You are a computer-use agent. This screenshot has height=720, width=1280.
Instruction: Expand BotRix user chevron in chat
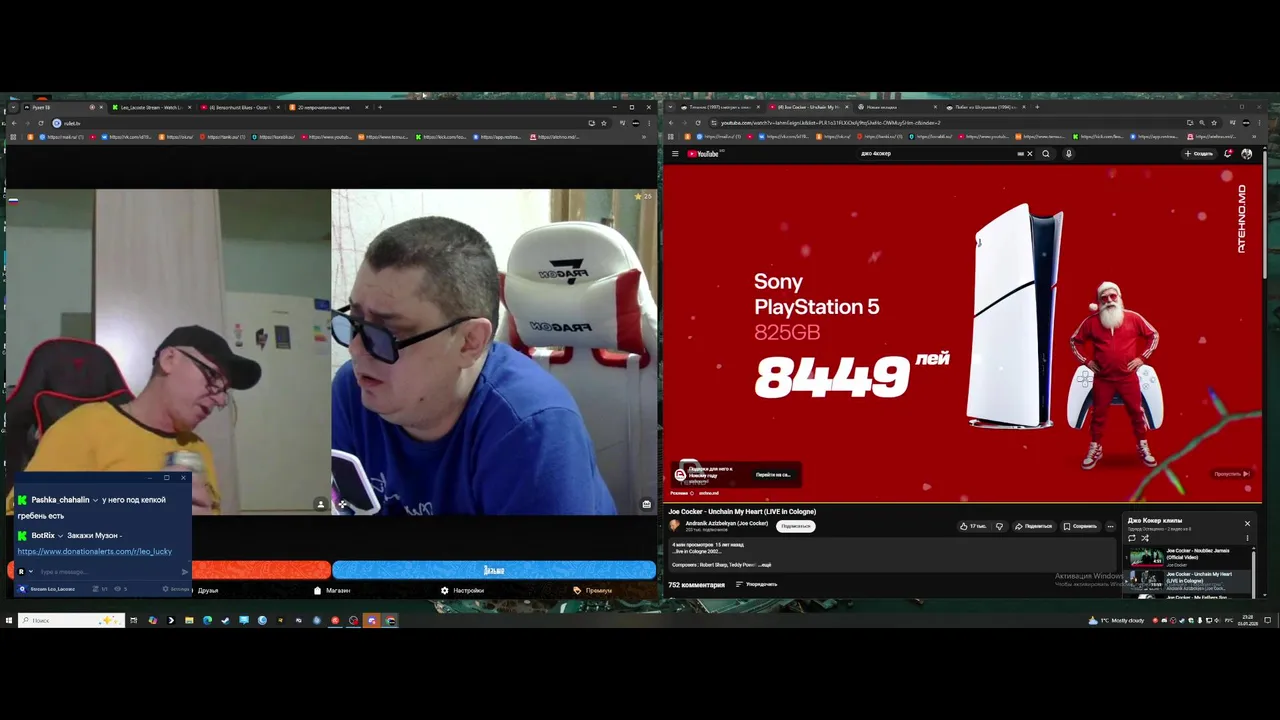[x=60, y=536]
